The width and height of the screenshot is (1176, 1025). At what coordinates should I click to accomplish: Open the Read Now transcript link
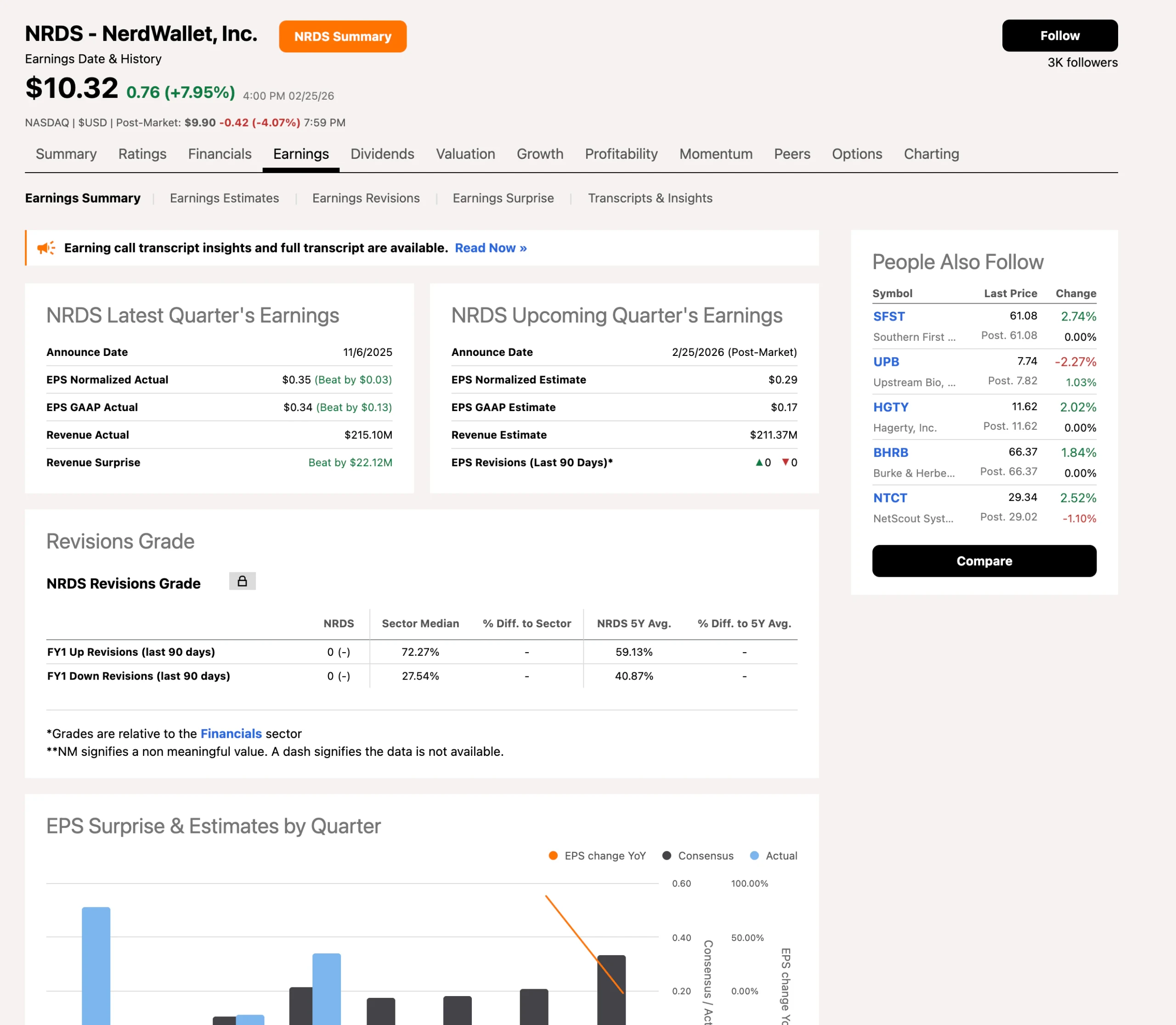(491, 248)
